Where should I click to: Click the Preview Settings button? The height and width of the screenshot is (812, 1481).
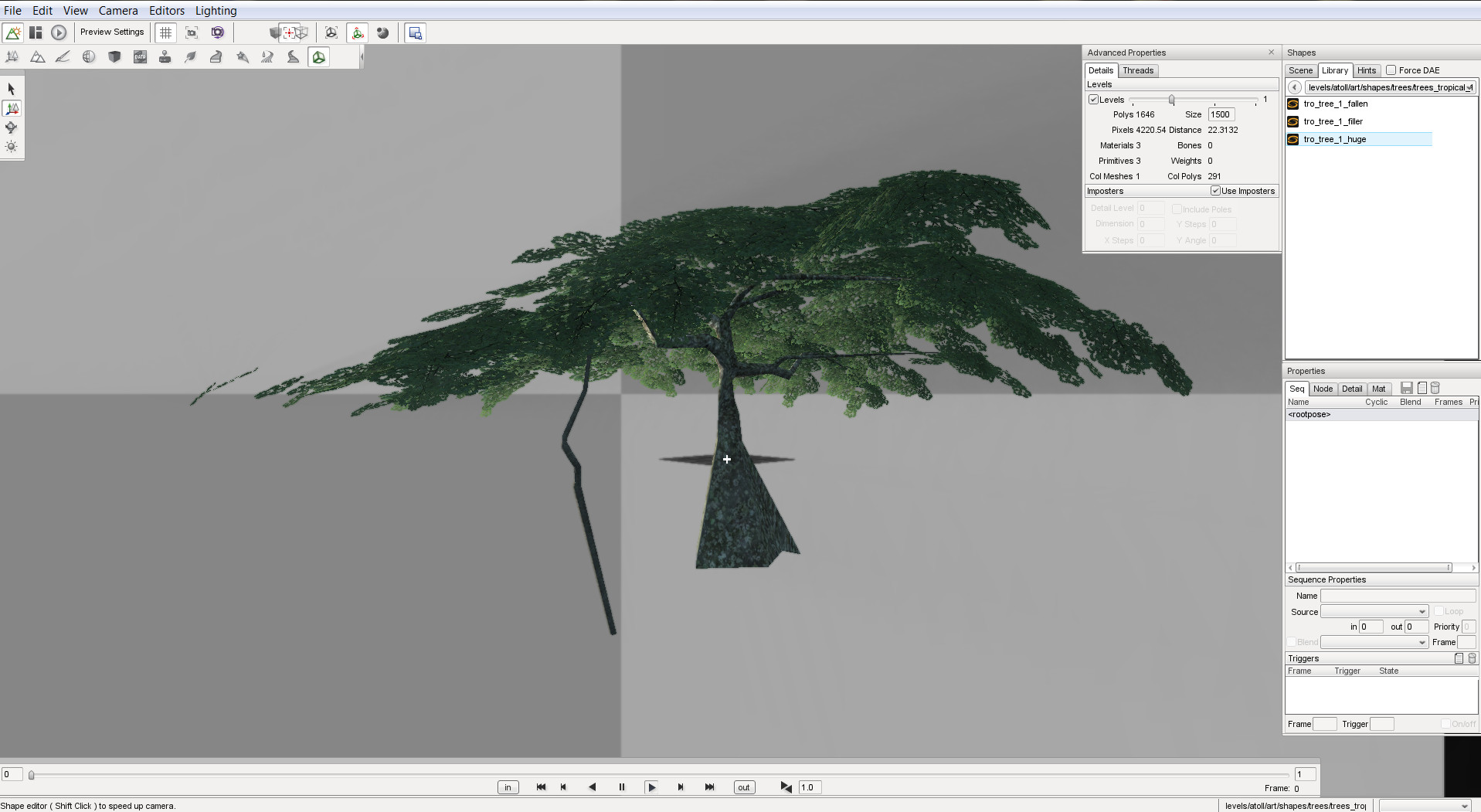pos(112,32)
